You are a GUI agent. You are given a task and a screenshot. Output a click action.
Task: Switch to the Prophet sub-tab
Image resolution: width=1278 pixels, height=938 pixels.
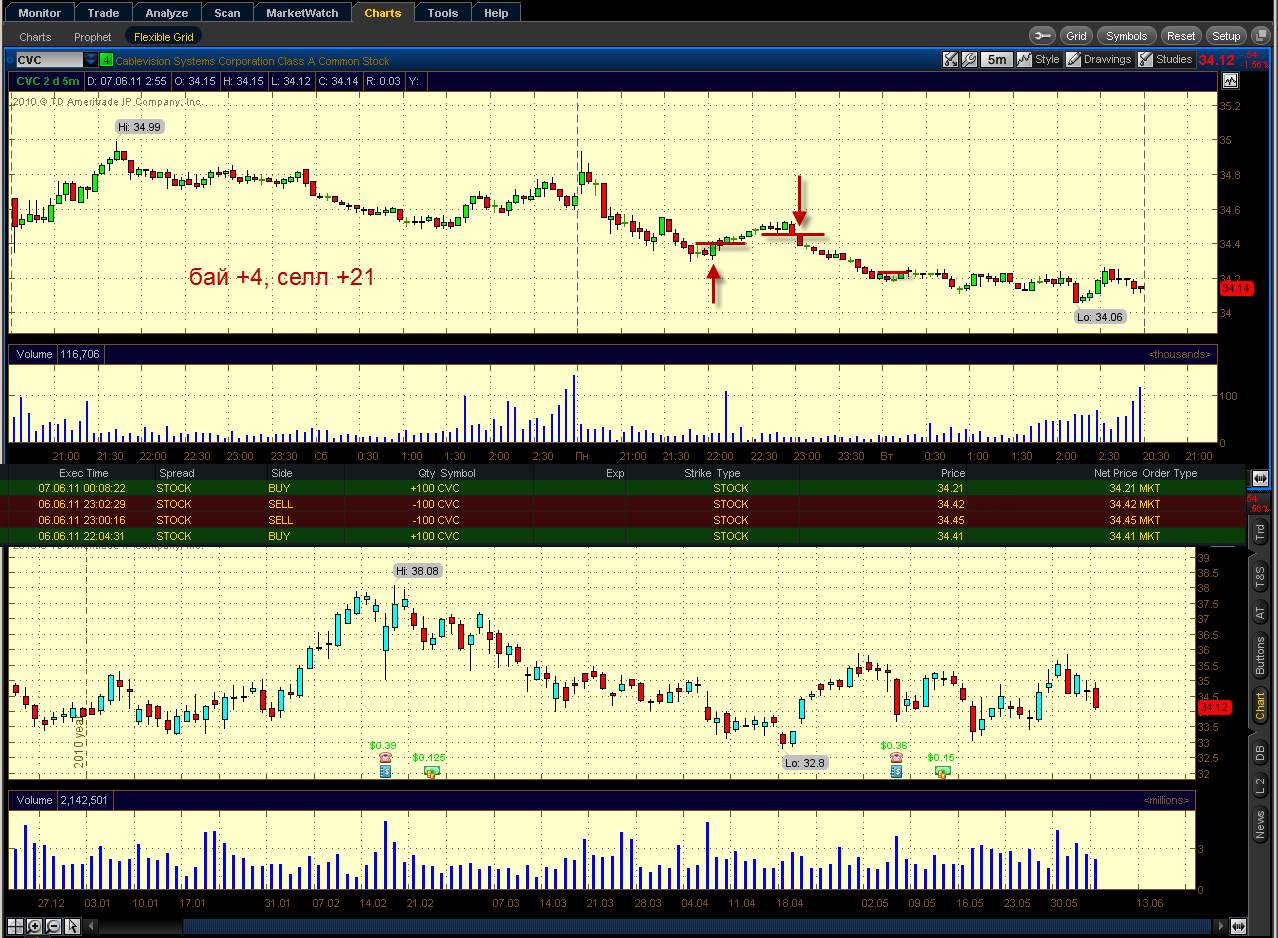[x=93, y=37]
